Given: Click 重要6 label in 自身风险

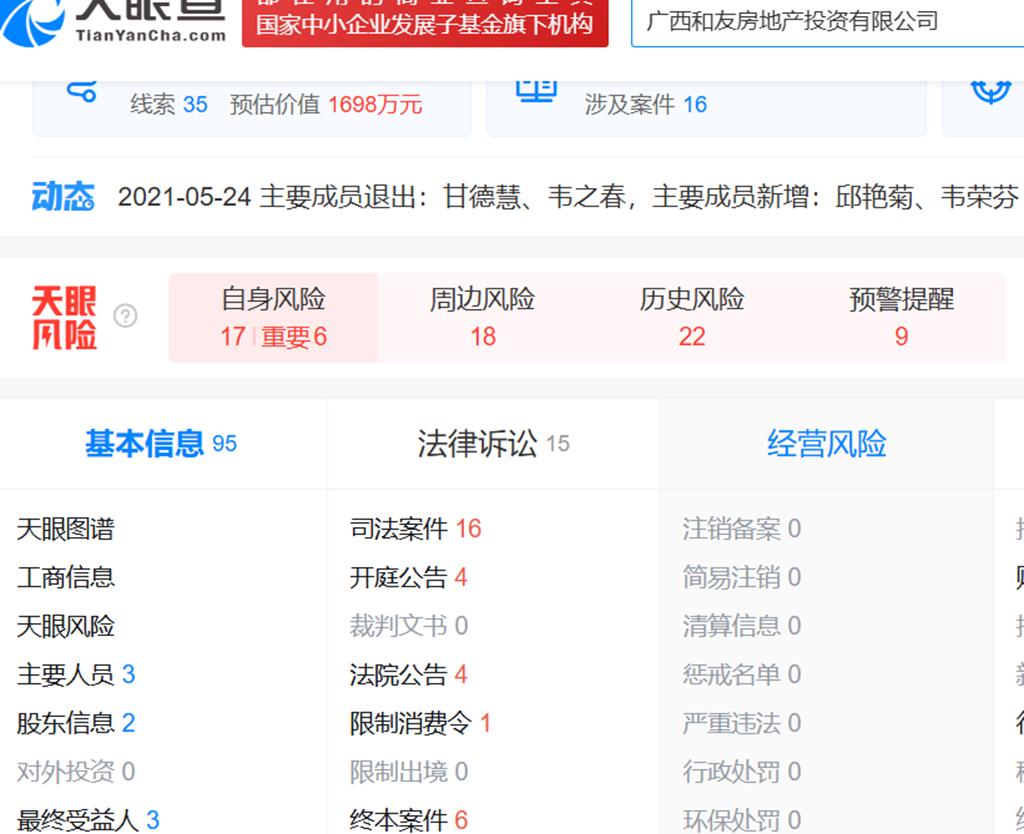Looking at the screenshot, I should coord(294,337).
